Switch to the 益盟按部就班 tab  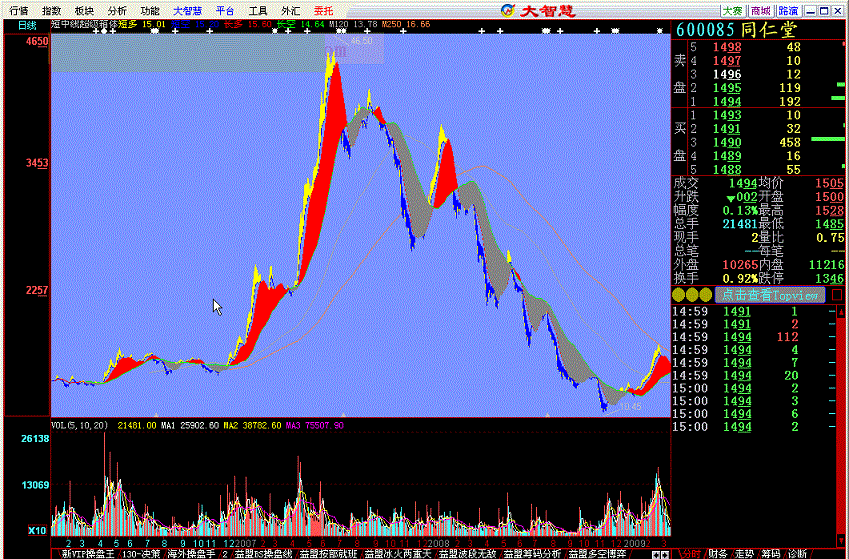point(328,554)
